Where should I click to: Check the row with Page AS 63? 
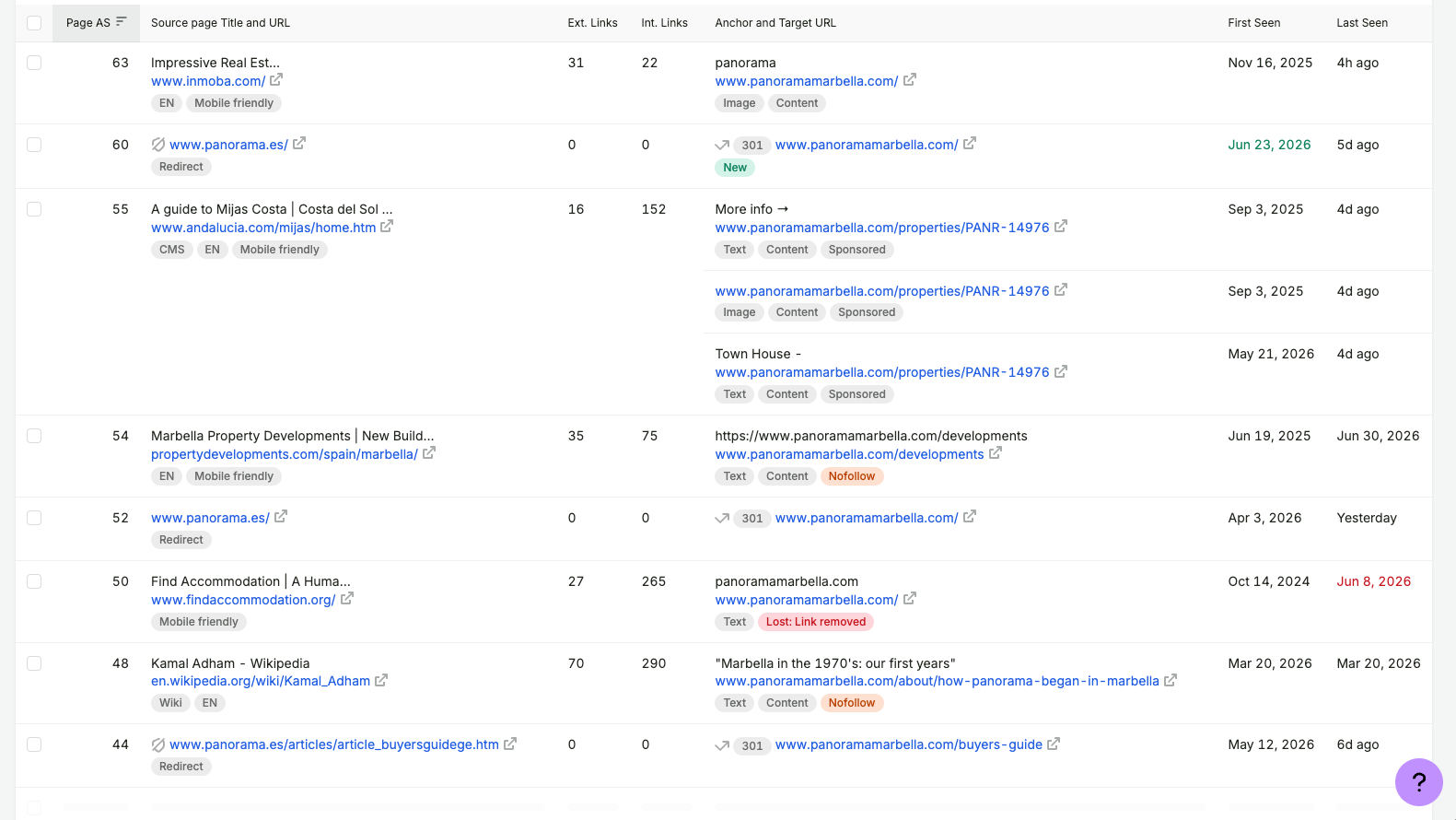[x=34, y=63]
